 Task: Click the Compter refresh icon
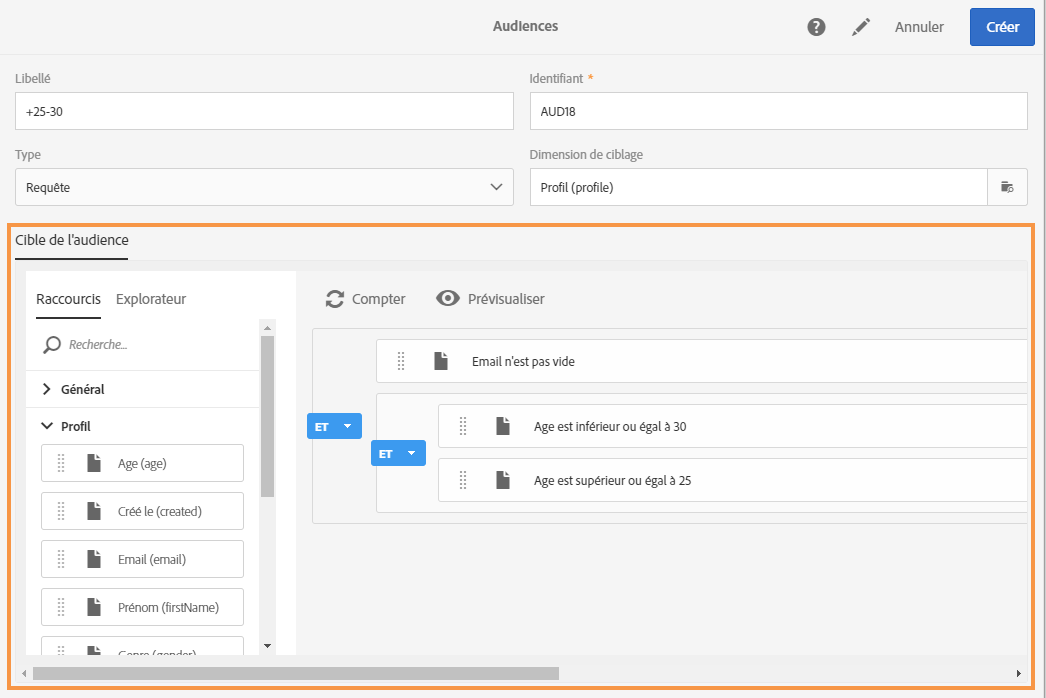[x=335, y=299]
